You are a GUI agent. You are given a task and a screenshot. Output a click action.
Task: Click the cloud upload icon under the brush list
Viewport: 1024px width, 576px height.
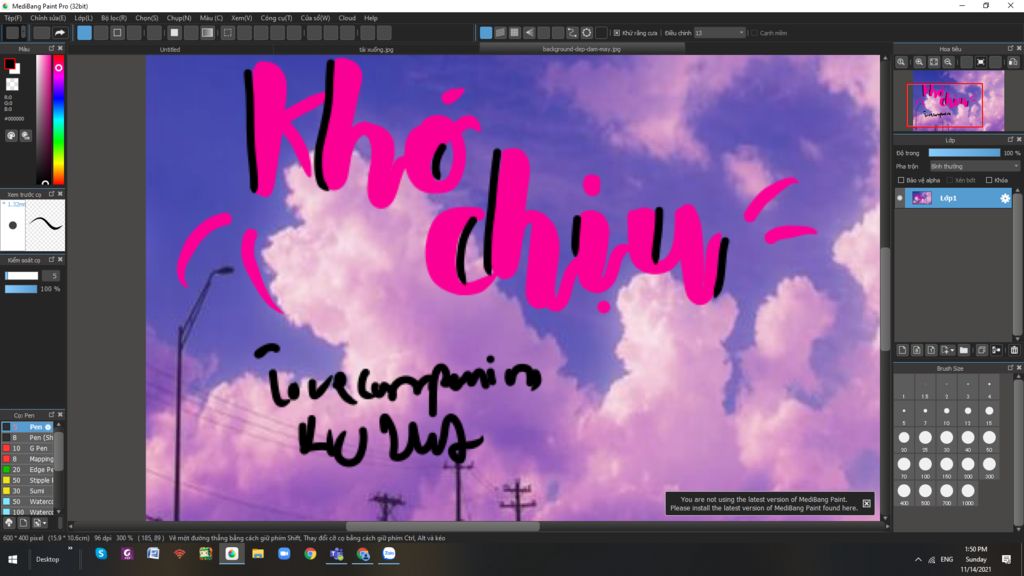pos(9,523)
